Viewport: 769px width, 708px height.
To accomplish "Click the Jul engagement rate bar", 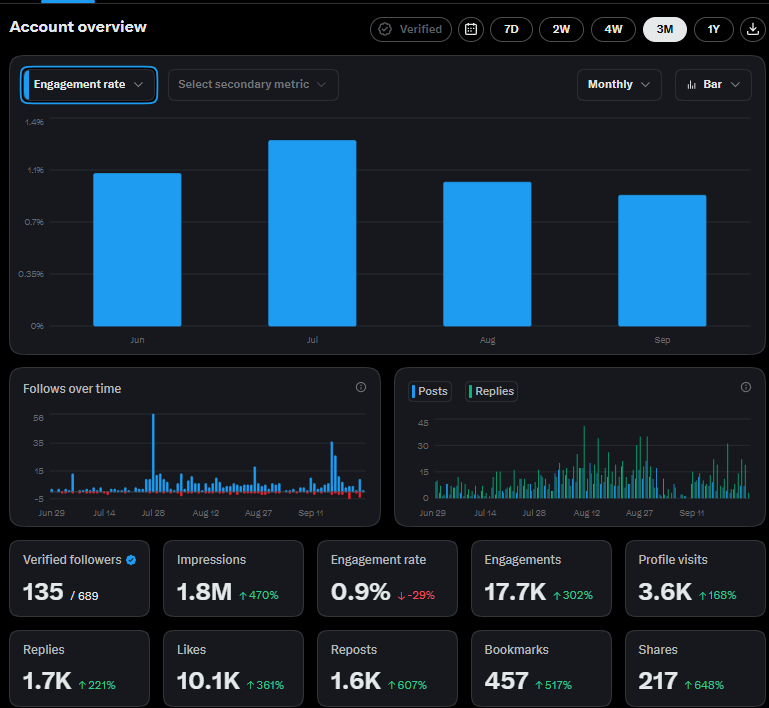I will (312, 233).
